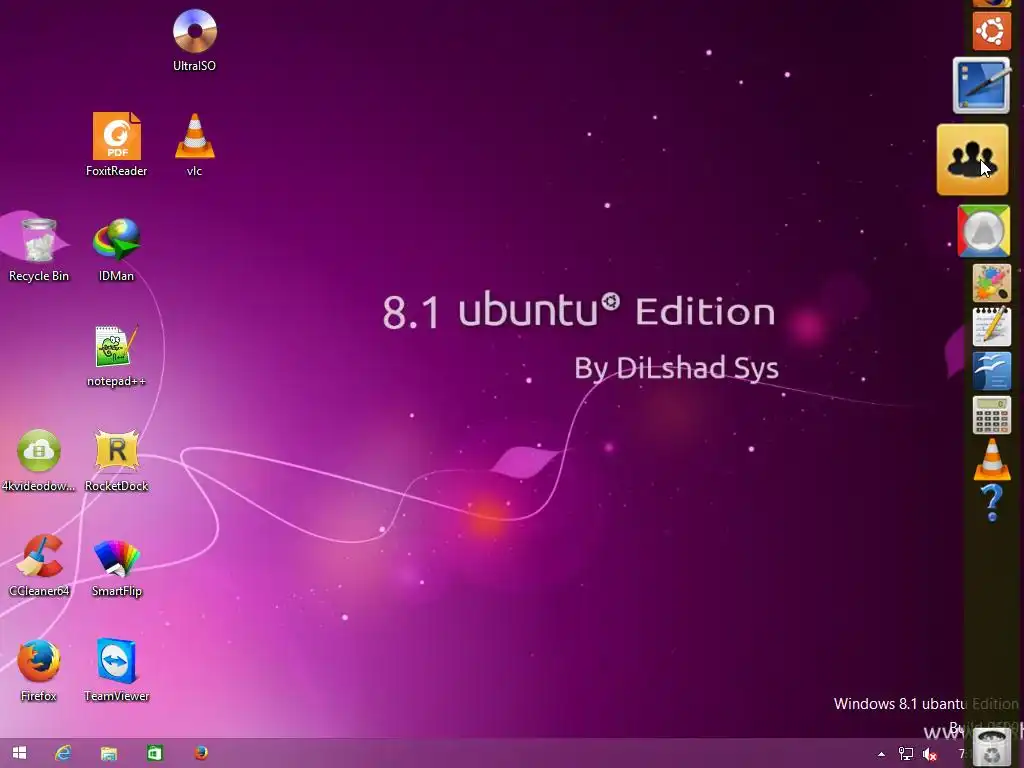The image size is (1024, 768).
Task: Launch notepad++ desktop shortcut
Action: click(116, 356)
